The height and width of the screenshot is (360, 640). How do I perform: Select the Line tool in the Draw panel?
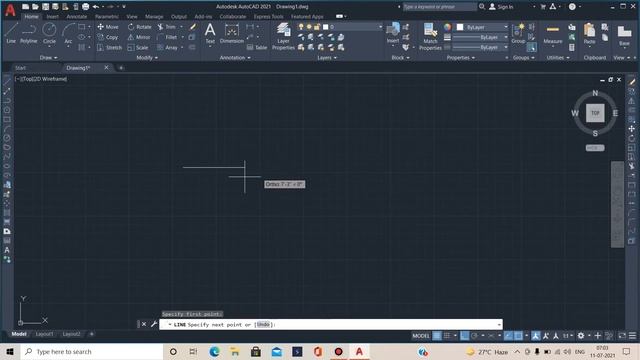click(11, 33)
